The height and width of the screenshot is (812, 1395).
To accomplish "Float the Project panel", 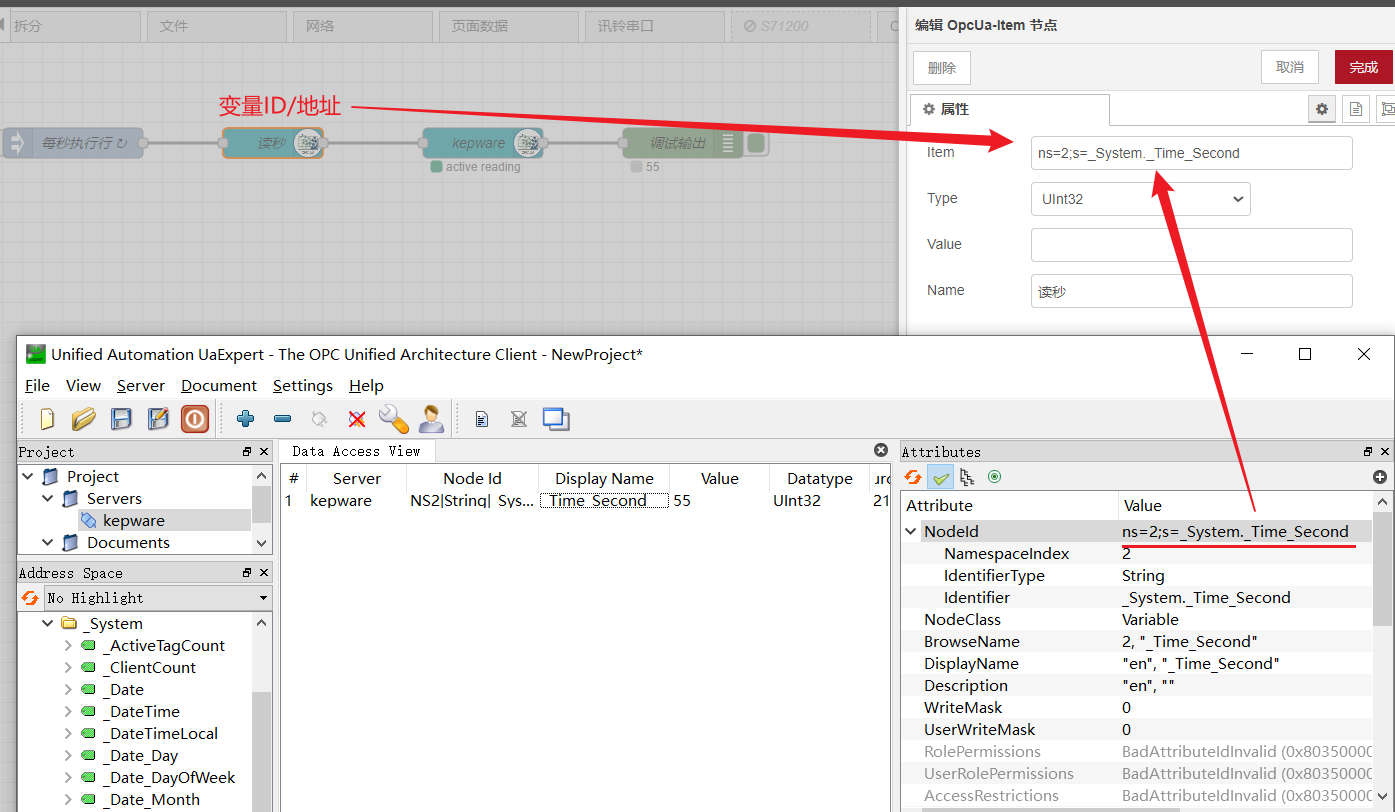I will 247,452.
